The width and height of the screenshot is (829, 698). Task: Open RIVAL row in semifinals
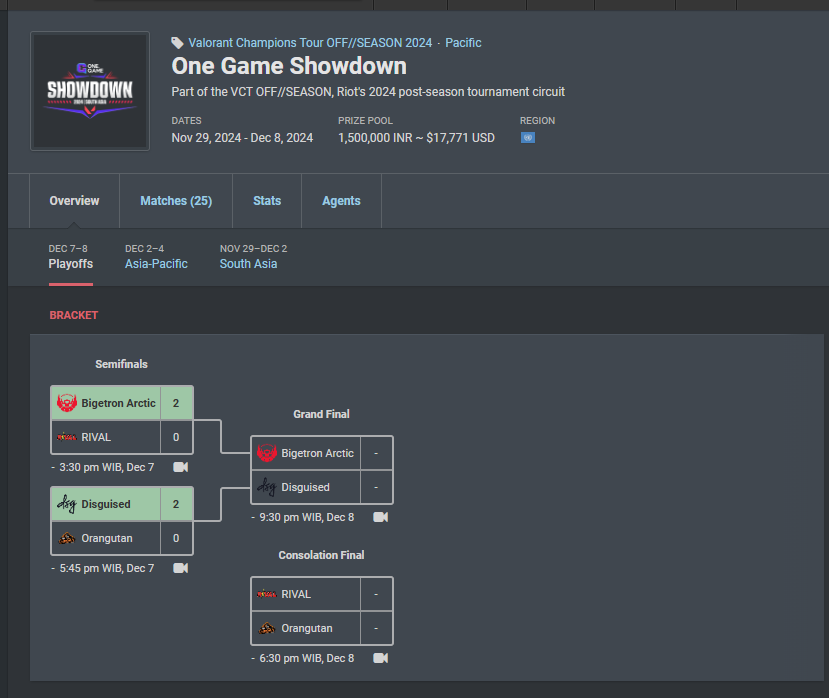(x=122, y=437)
